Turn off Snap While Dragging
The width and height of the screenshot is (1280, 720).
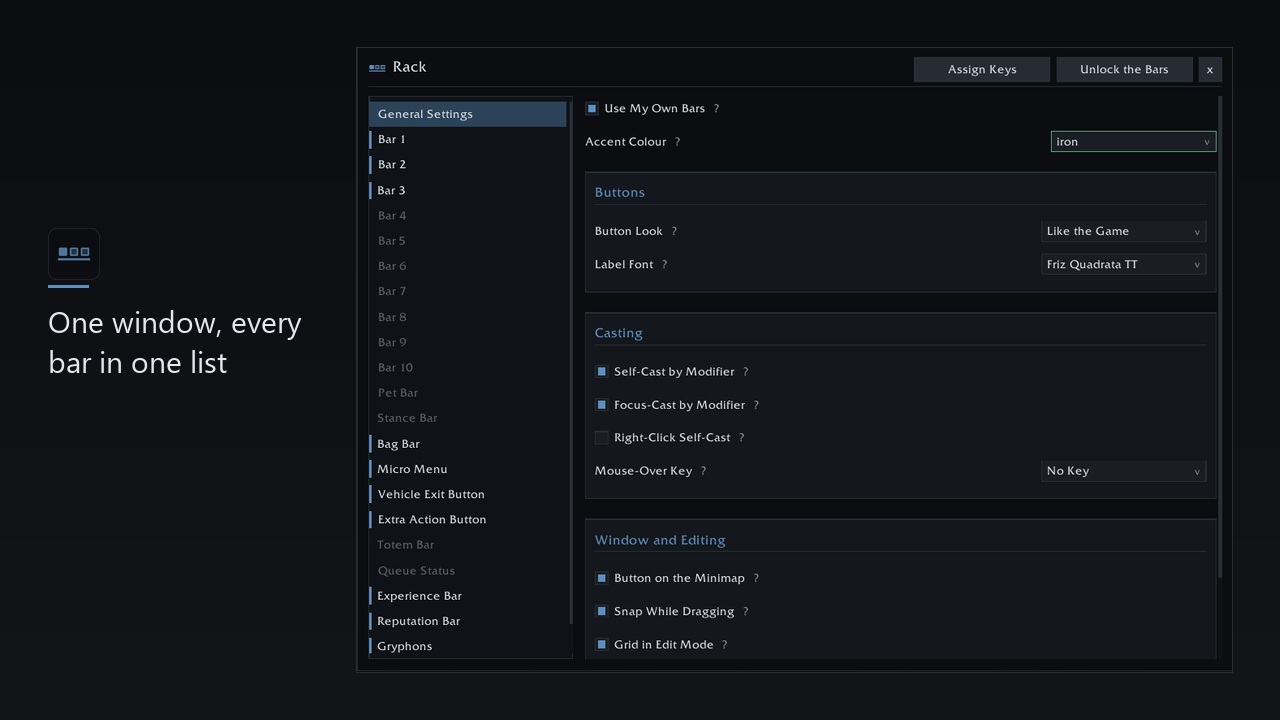pyautogui.click(x=601, y=611)
